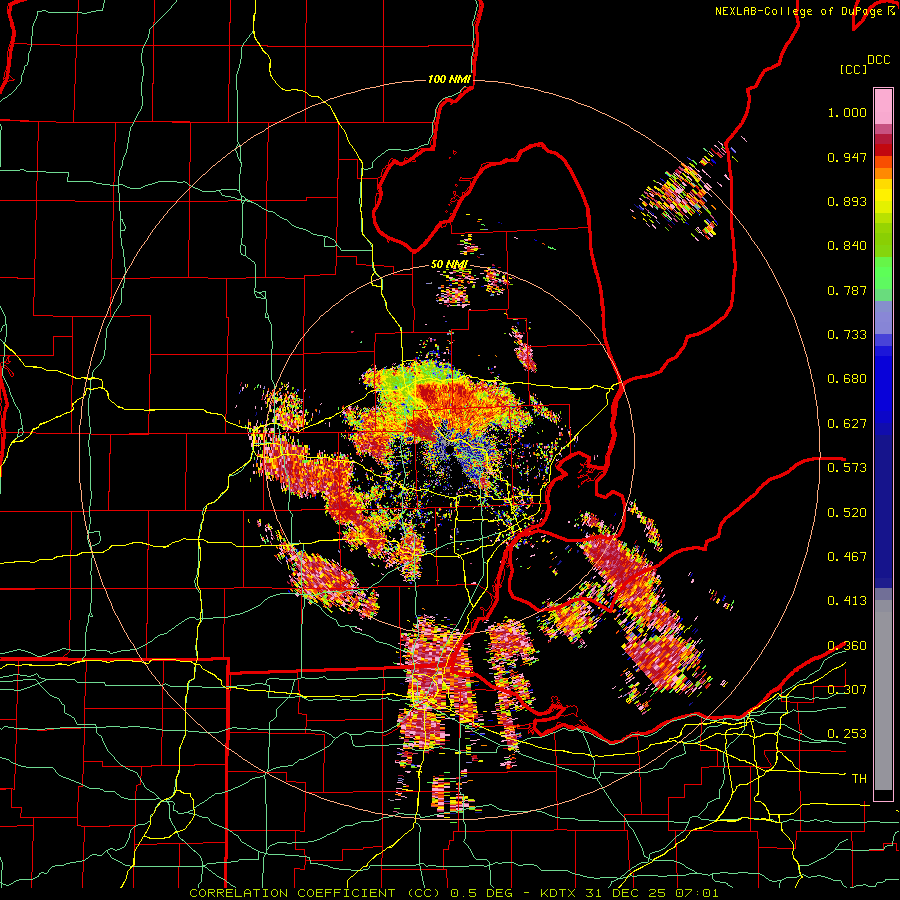Screen dimensions: 900x900
Task: Click the [CC] unit label
Action: pyautogui.click(x=854, y=69)
